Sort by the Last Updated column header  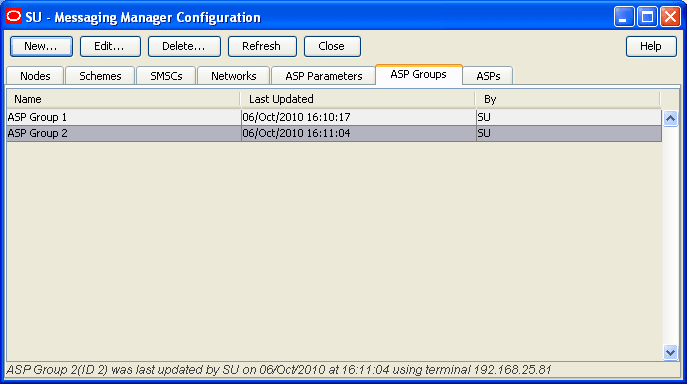(358, 99)
